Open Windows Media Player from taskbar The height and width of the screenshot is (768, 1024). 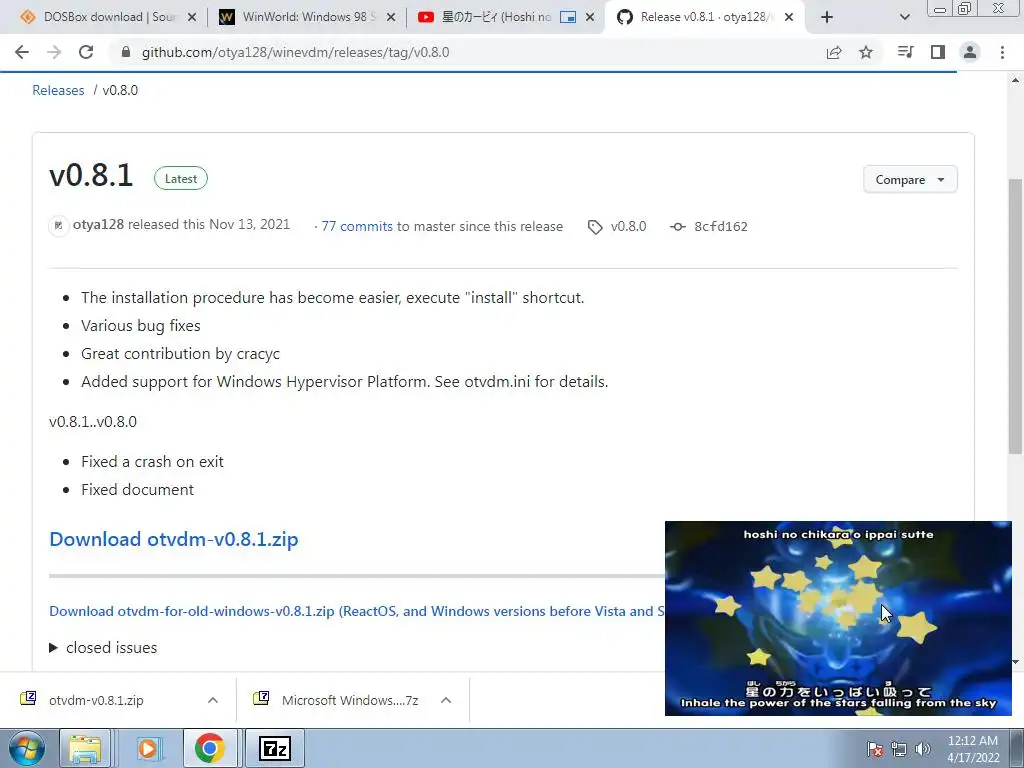point(148,748)
